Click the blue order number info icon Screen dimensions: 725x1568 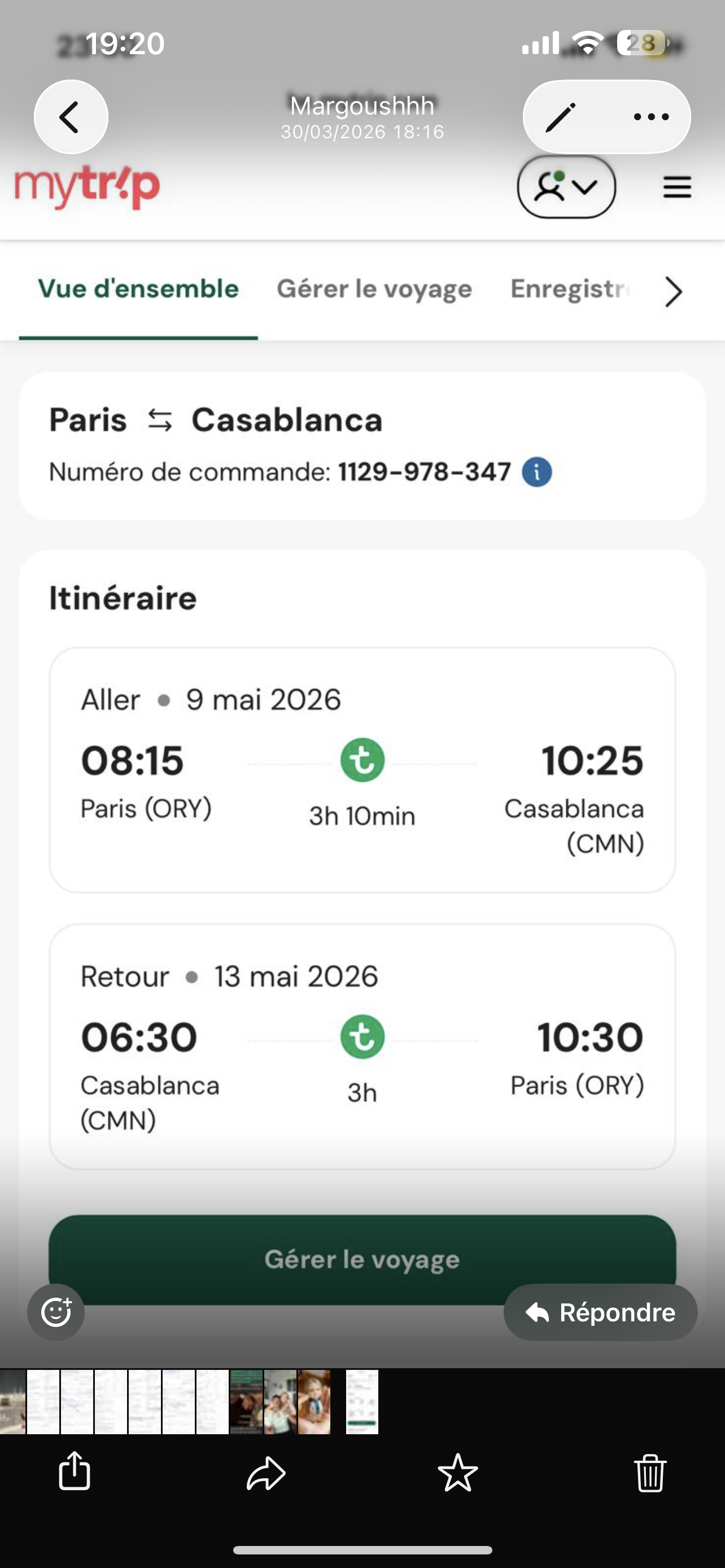(x=537, y=472)
